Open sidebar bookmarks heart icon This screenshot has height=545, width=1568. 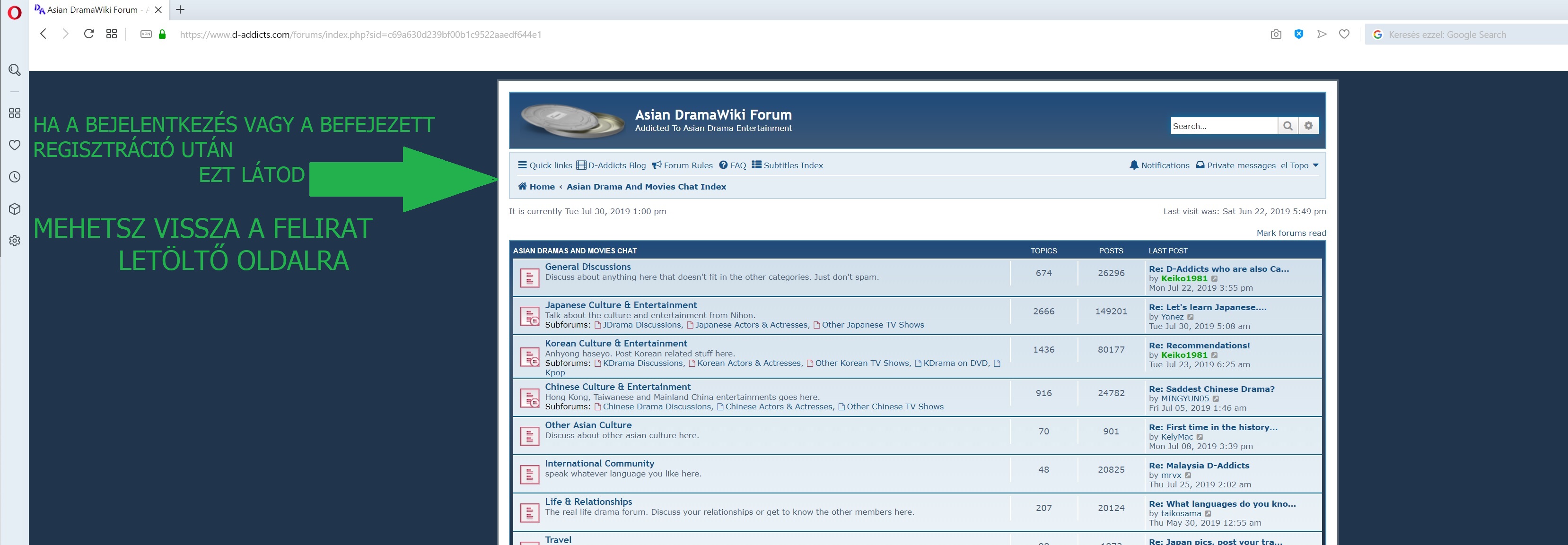point(15,145)
